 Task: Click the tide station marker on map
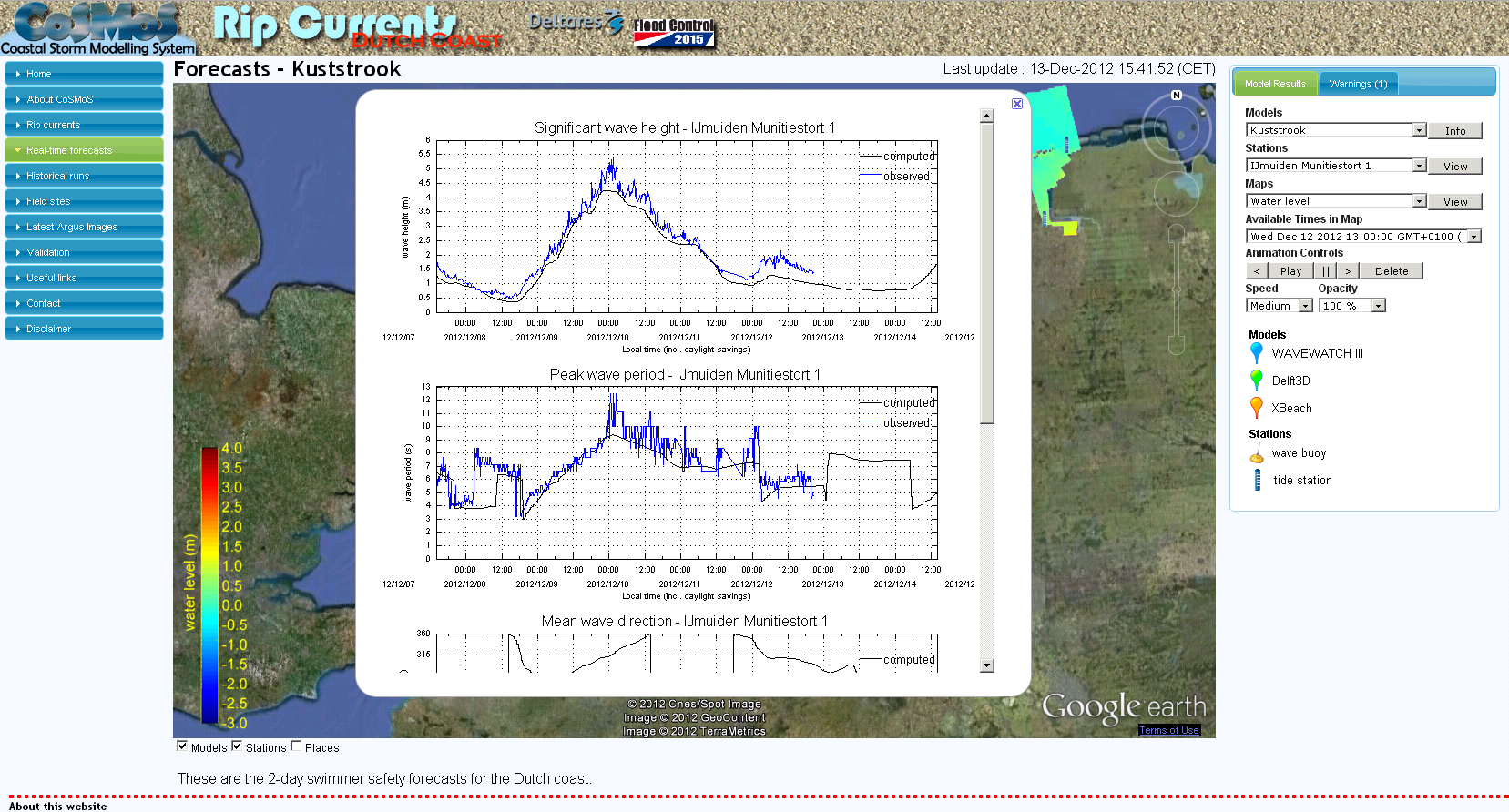pos(1067,145)
